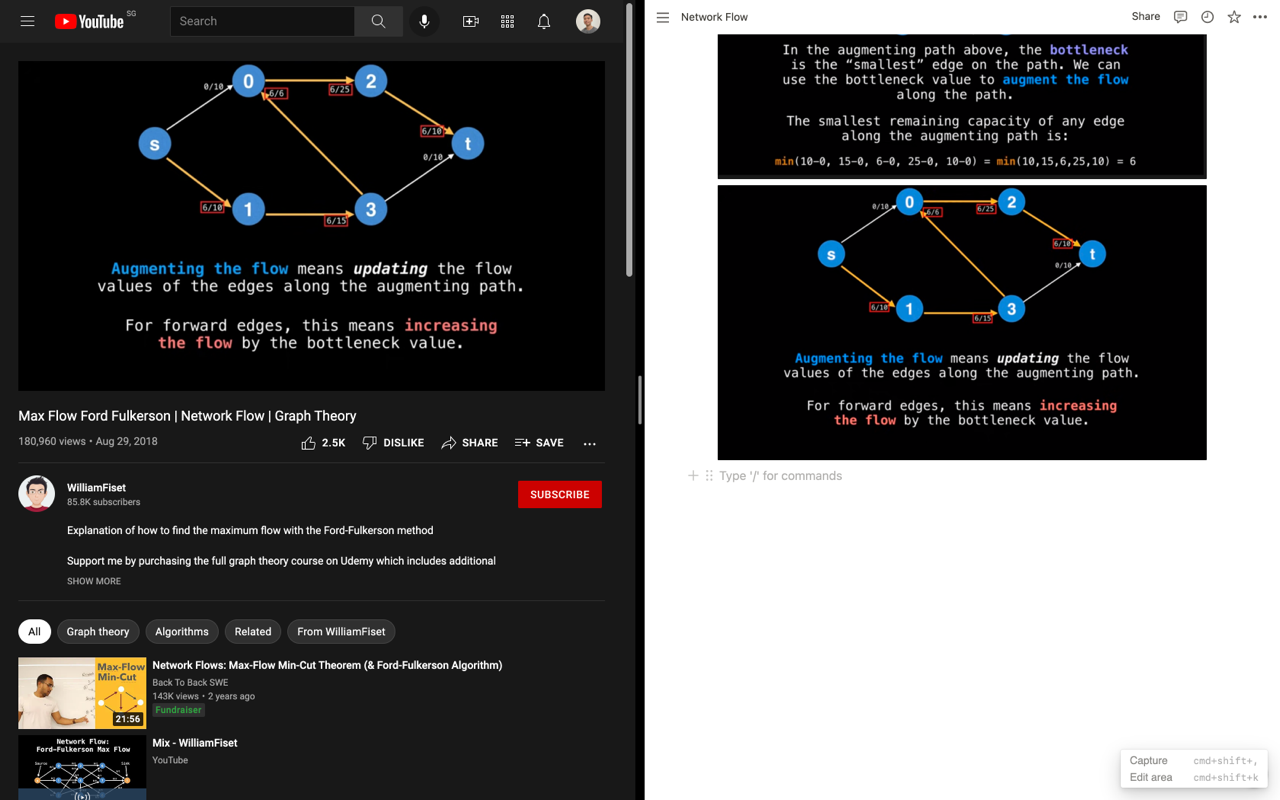Open Mix - WilliamFiset playlist title
The width and height of the screenshot is (1280, 800).
pyautogui.click(x=194, y=743)
